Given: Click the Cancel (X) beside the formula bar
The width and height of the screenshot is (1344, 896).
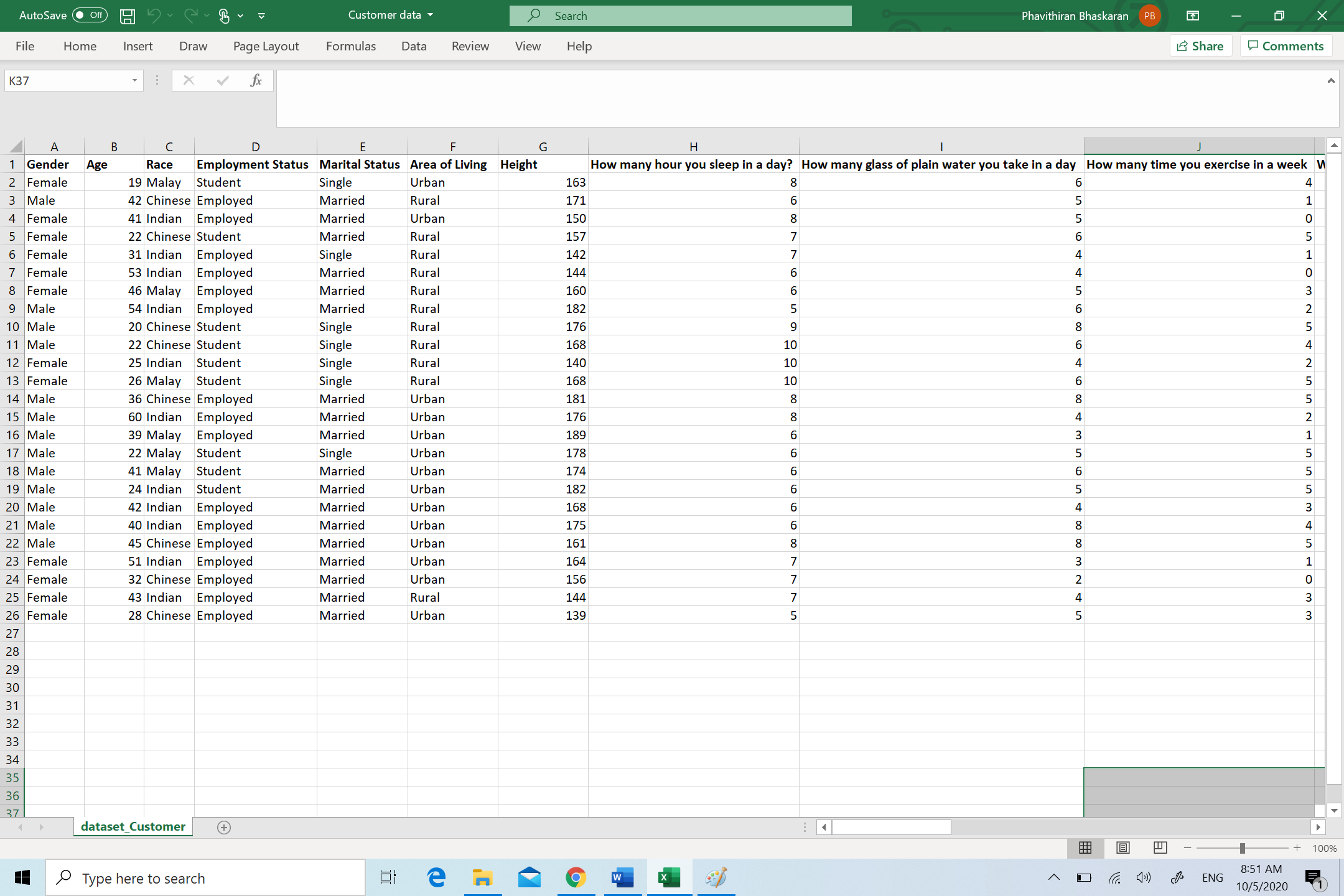Looking at the screenshot, I should pos(189,80).
